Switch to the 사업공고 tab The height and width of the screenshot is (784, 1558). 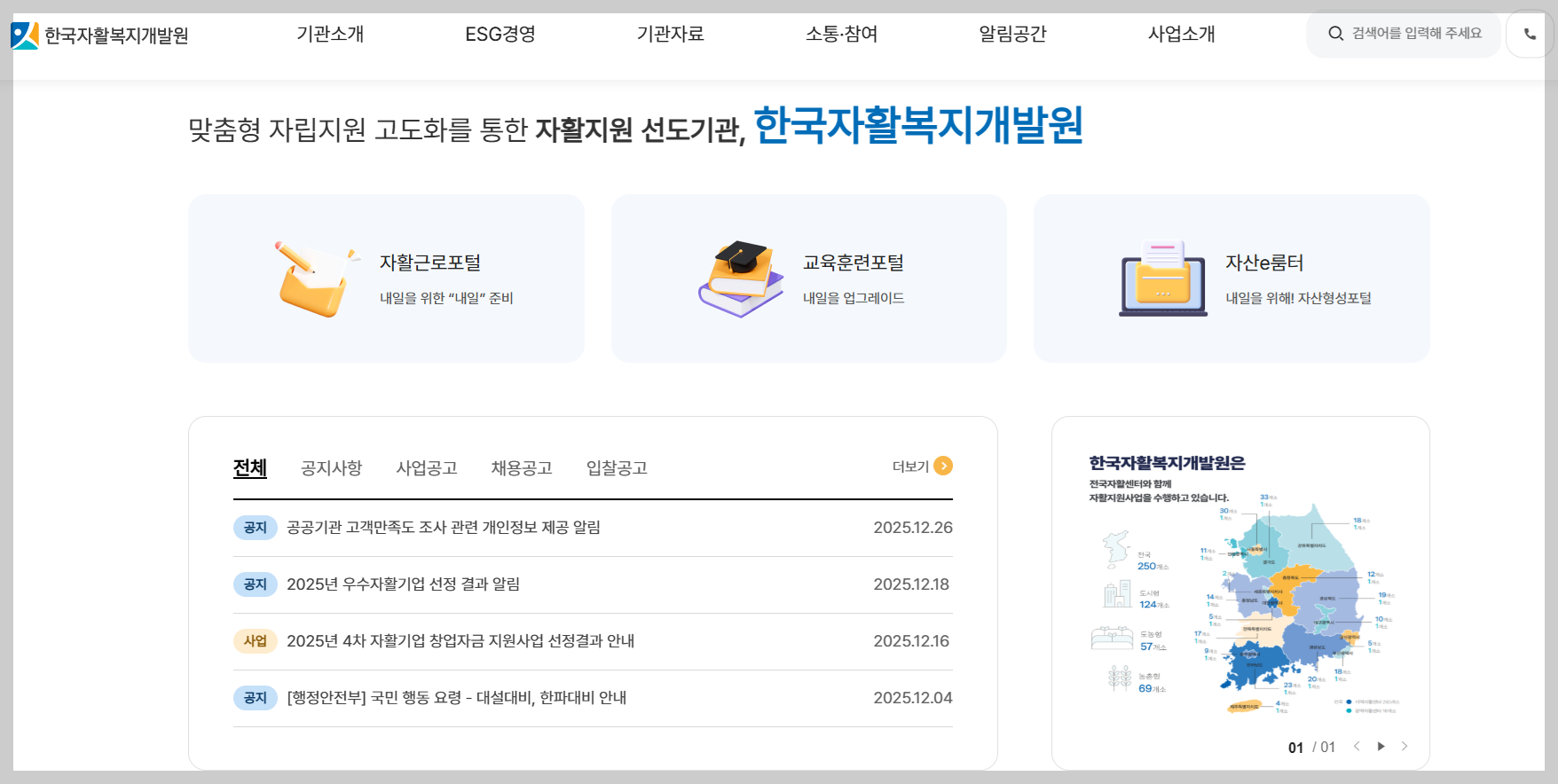point(427,467)
